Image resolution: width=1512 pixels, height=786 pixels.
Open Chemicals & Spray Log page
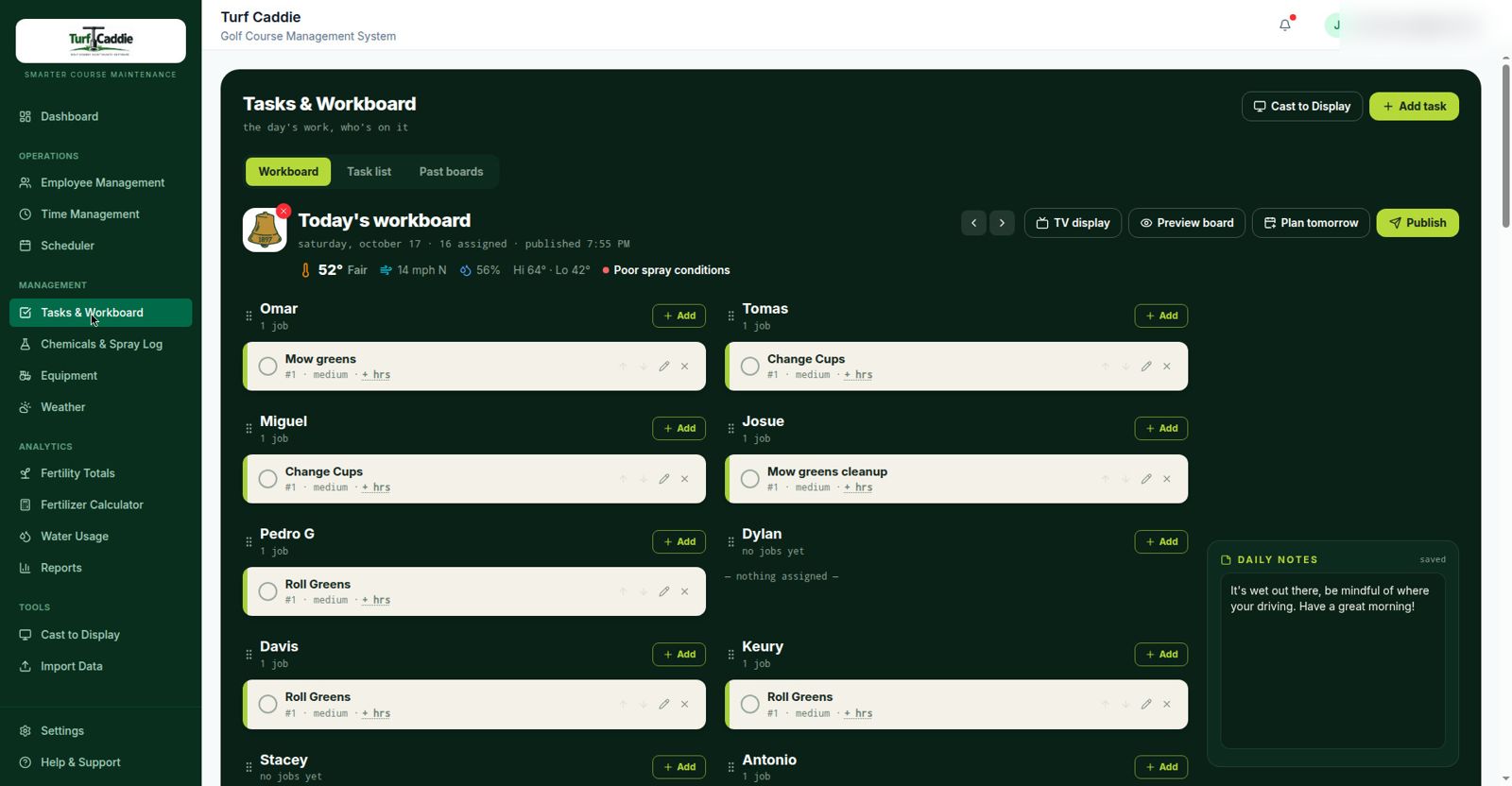point(101,344)
